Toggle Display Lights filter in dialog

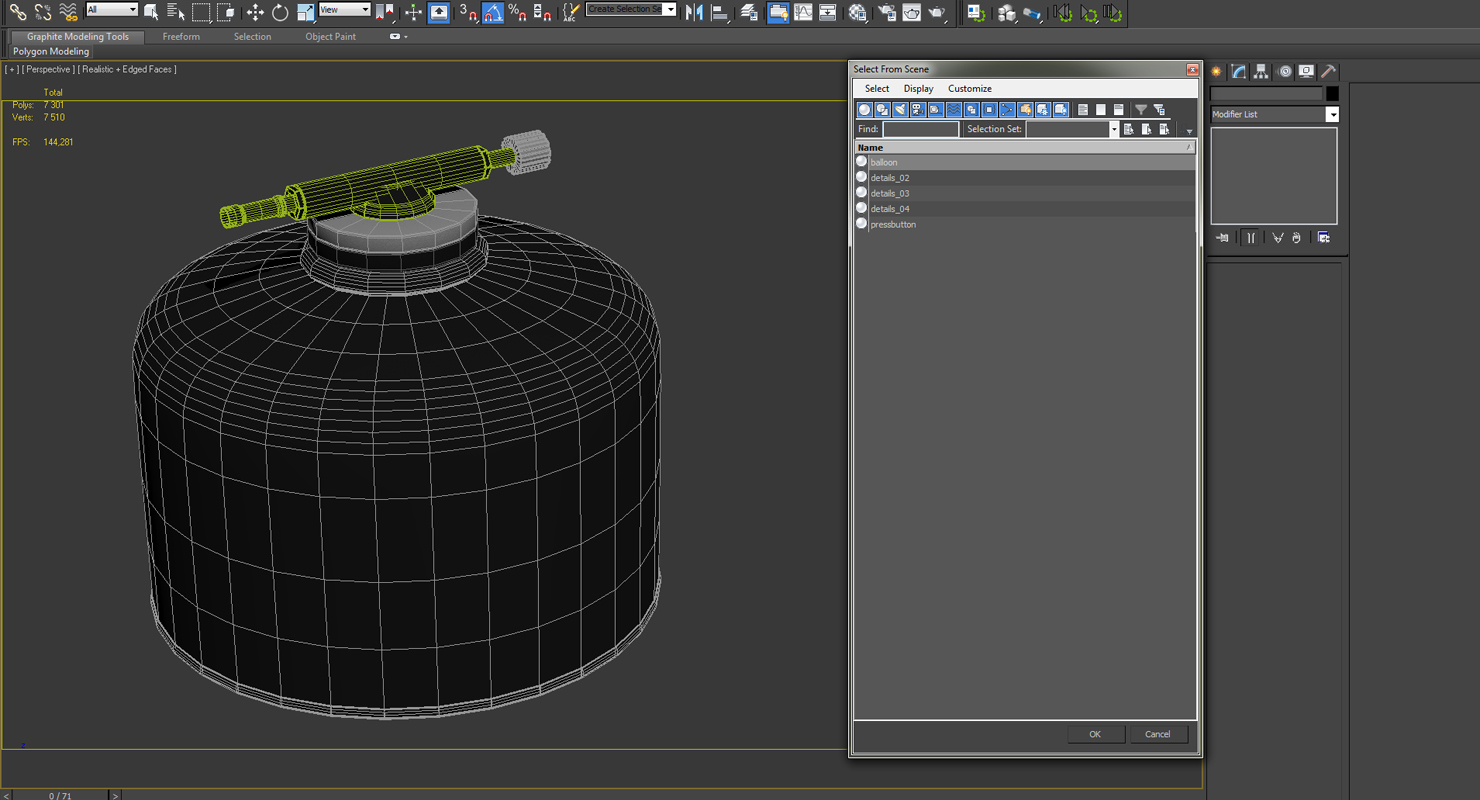(x=900, y=109)
